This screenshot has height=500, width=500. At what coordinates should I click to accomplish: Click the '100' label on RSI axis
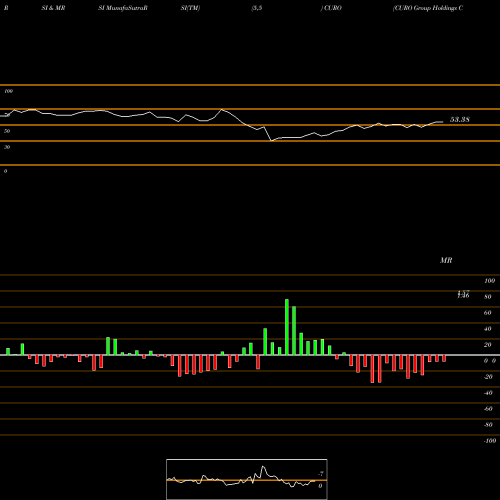tap(9, 91)
